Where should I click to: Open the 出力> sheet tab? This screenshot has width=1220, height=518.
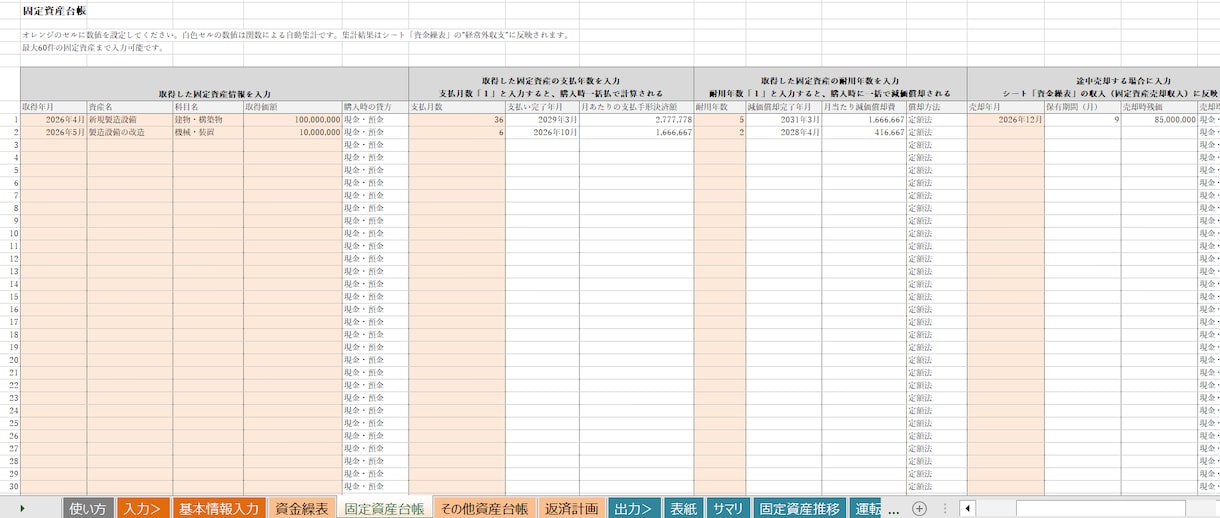[x=634, y=508]
